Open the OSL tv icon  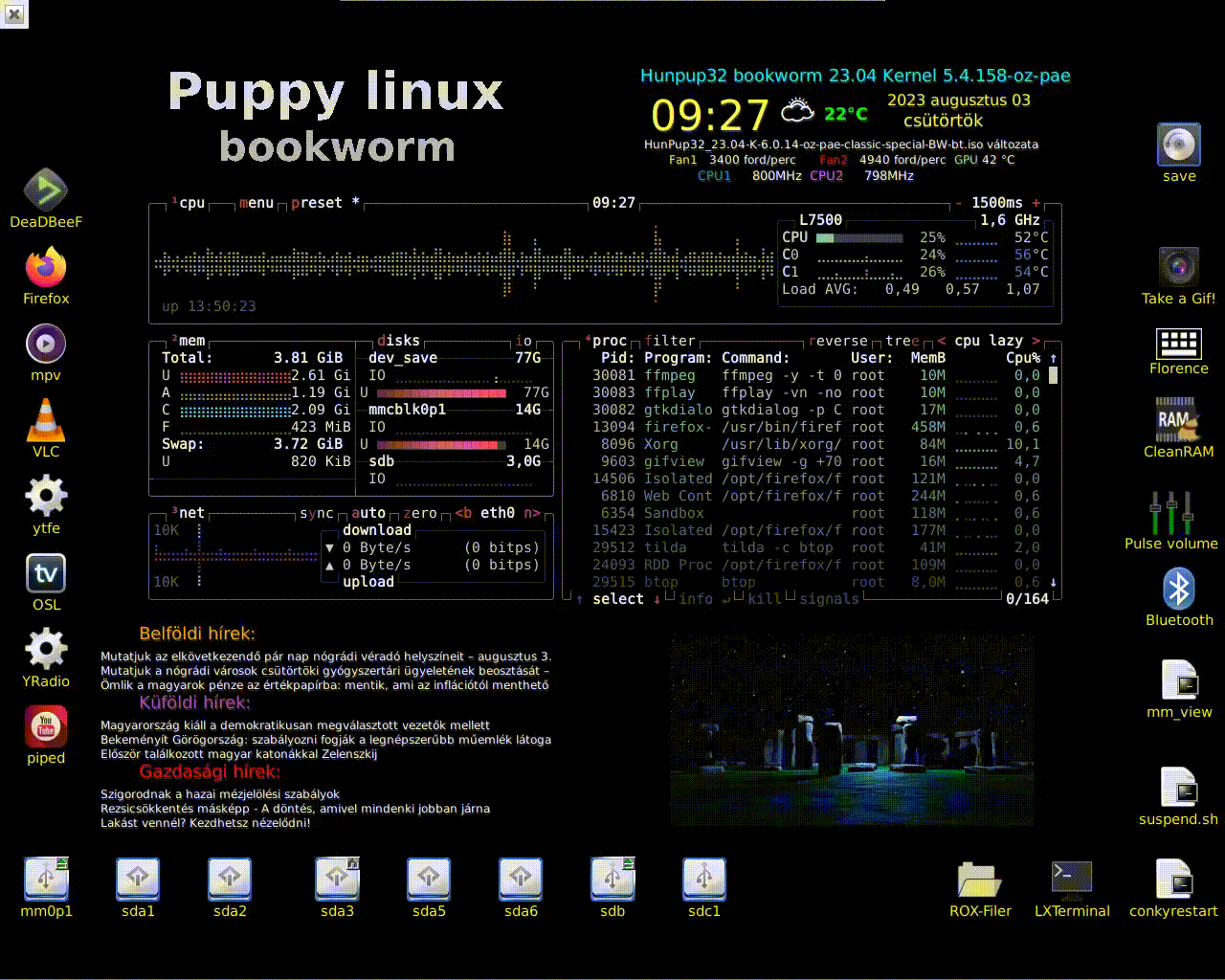(x=46, y=572)
